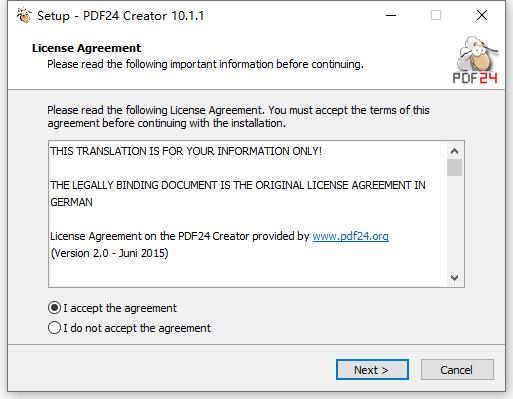Click the license text scroll-down arrow
This screenshot has width=513, height=399.
(454, 277)
